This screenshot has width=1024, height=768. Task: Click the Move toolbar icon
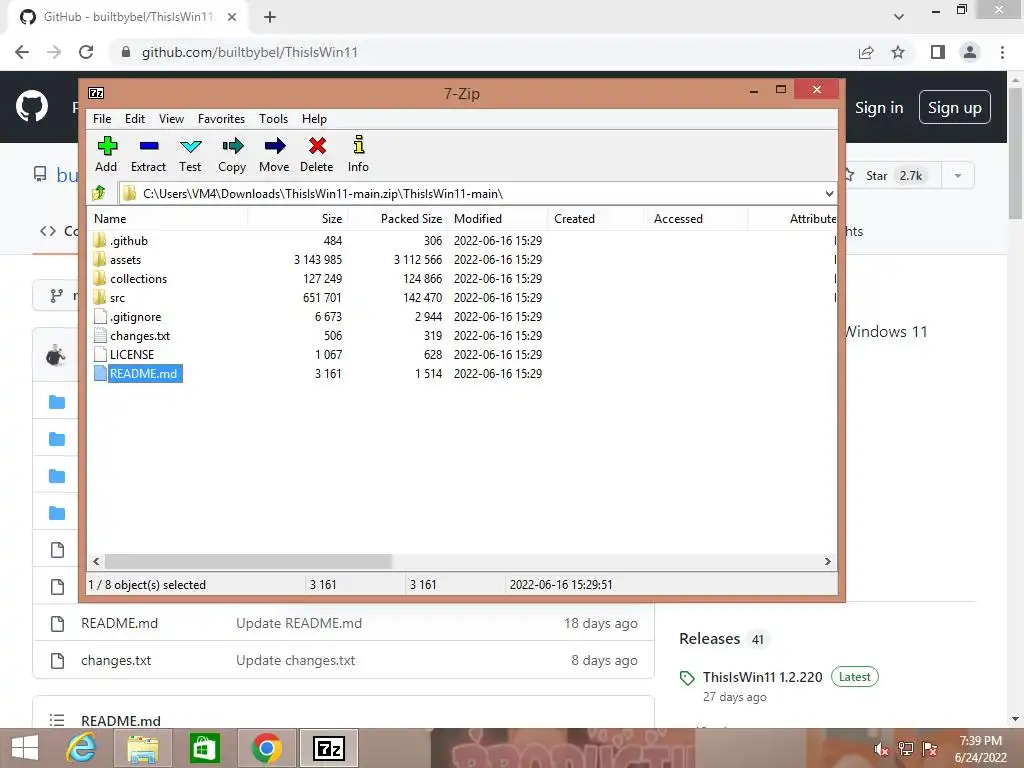pos(274,154)
